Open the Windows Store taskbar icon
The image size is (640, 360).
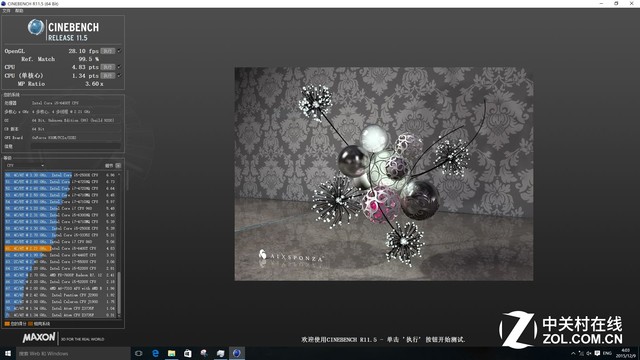coord(188,353)
